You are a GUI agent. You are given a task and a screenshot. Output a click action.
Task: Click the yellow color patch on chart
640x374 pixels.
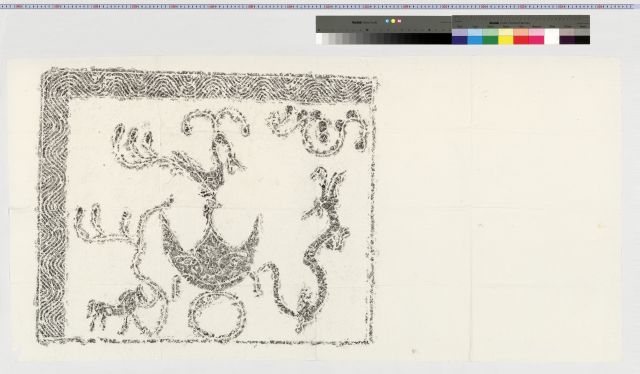506,40
